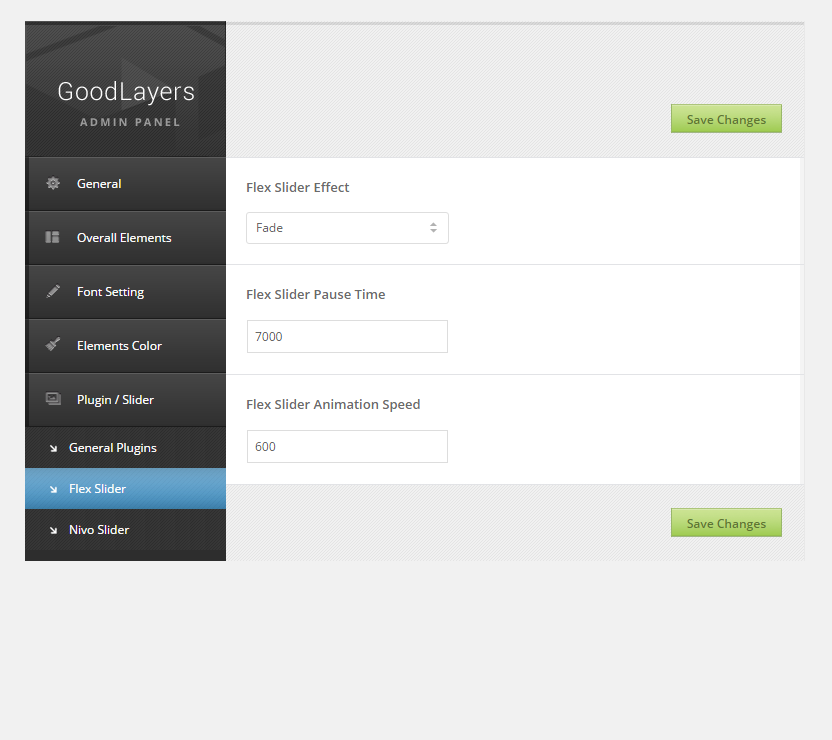Click the arrow icon beside Flex Slider
The width and height of the screenshot is (832, 740).
click(x=53, y=489)
